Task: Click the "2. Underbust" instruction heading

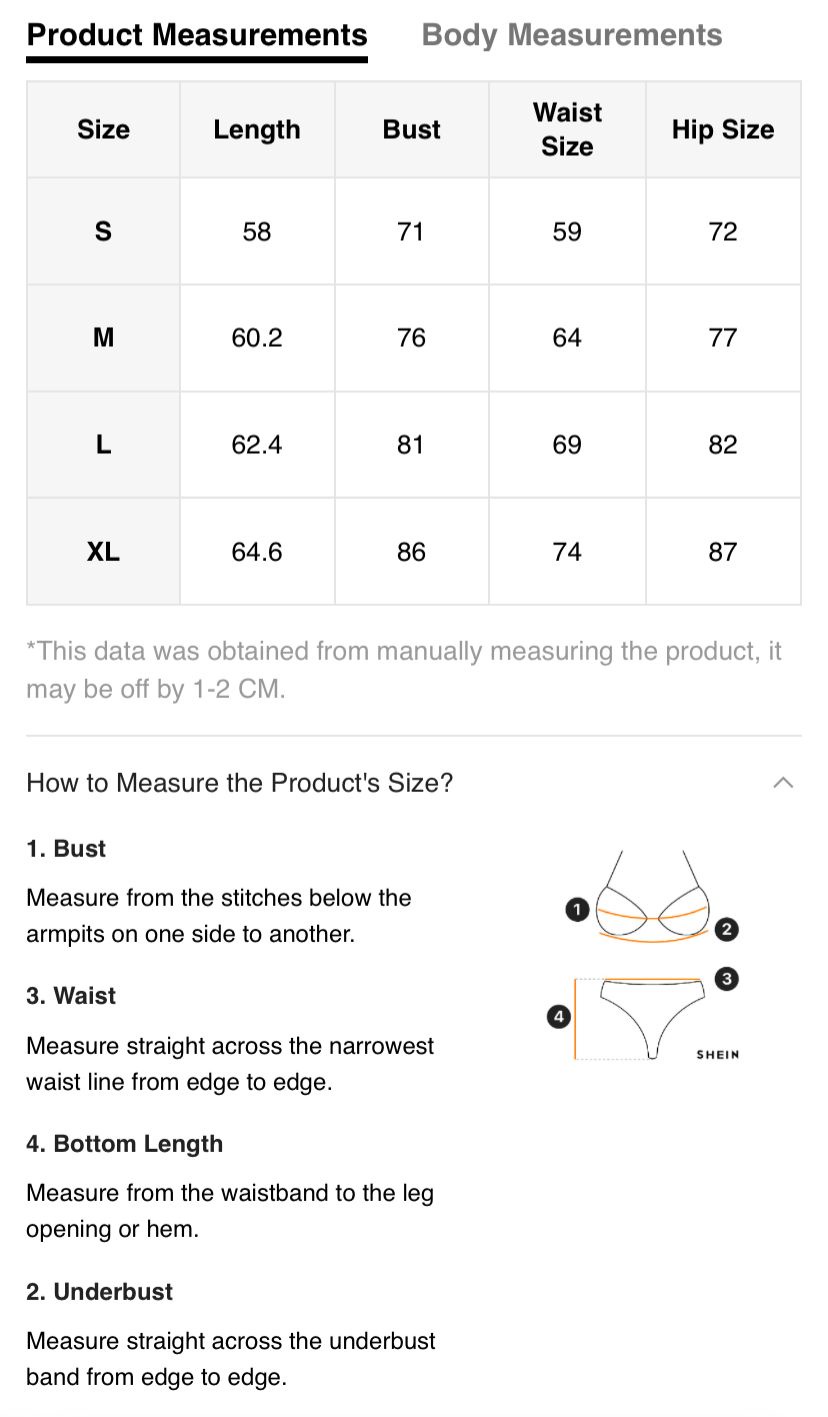Action: pyautogui.click(x=99, y=1292)
